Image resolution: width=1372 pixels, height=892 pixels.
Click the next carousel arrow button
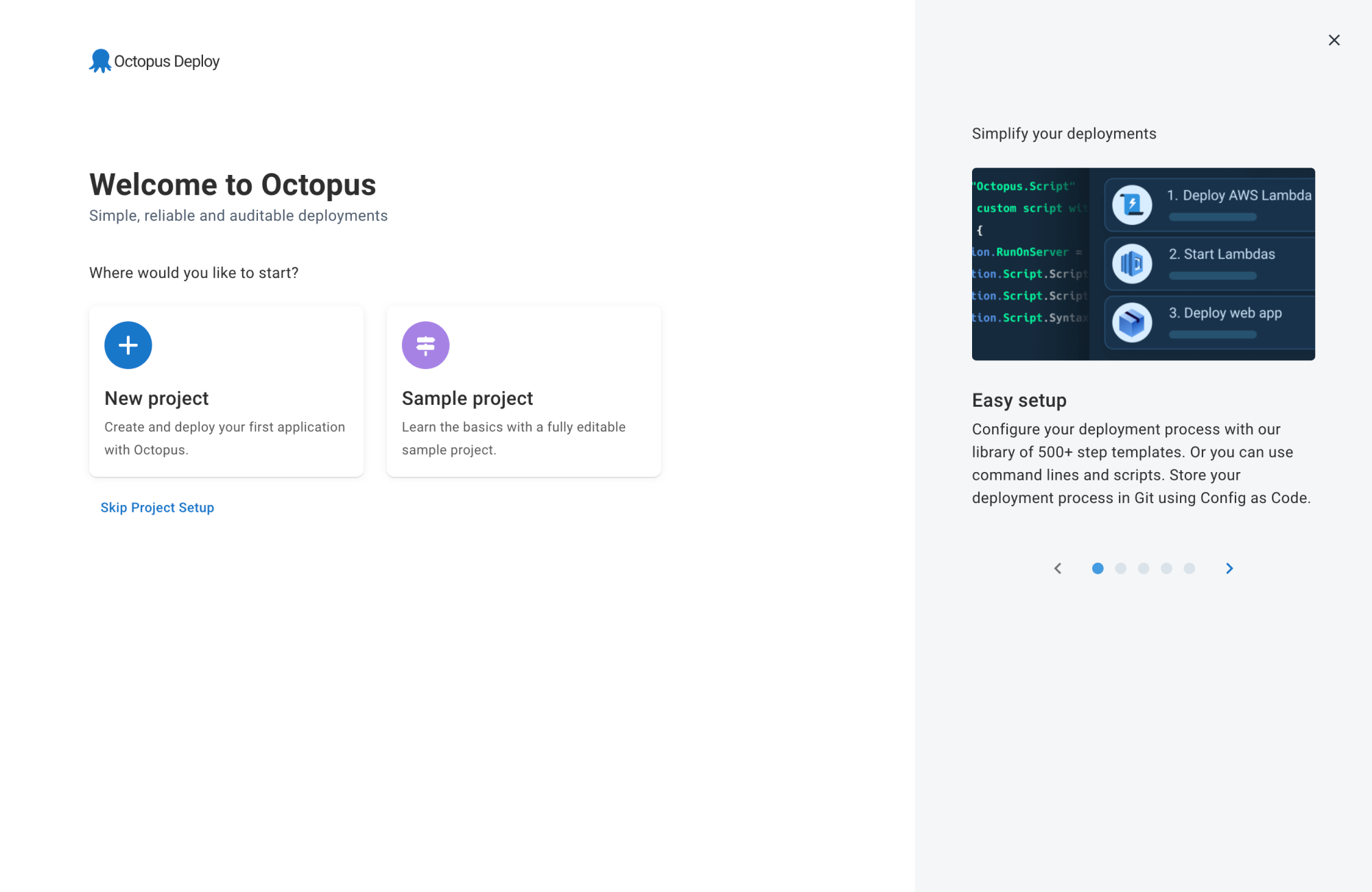(1230, 568)
